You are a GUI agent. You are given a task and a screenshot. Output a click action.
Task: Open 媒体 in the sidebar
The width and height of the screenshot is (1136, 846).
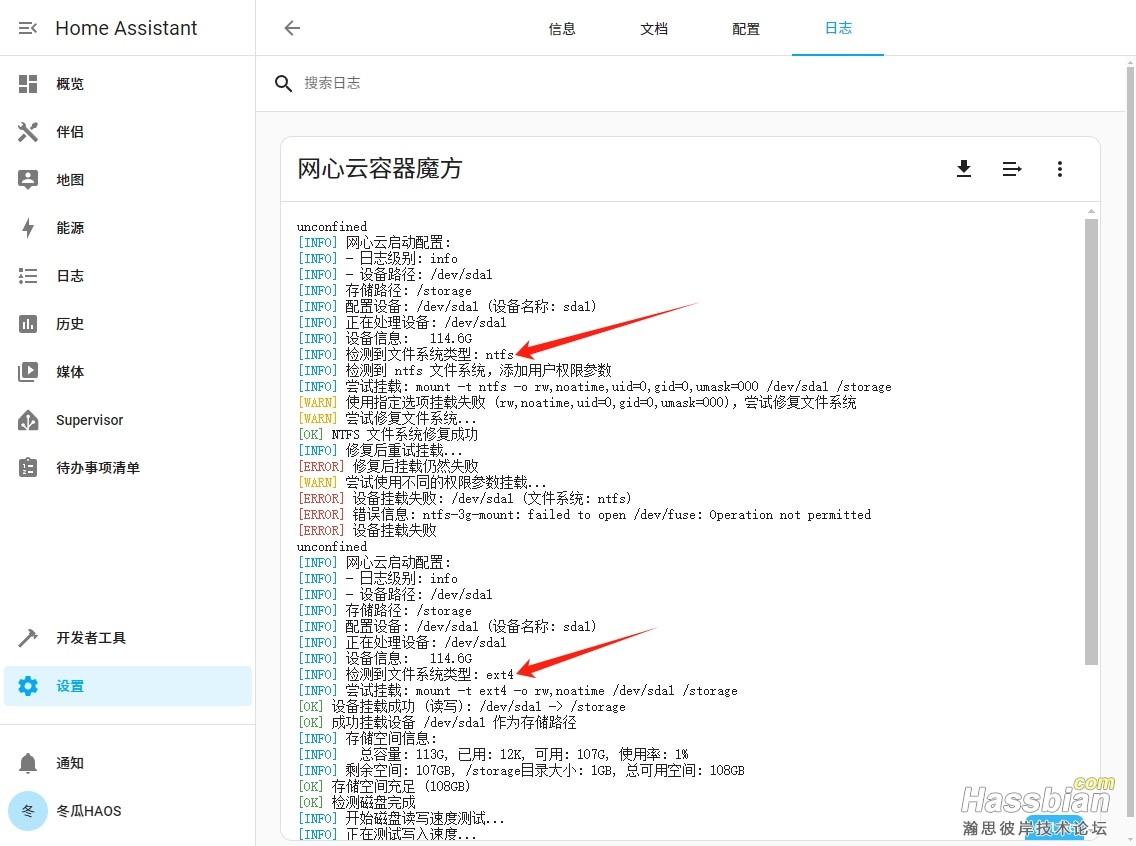70,372
